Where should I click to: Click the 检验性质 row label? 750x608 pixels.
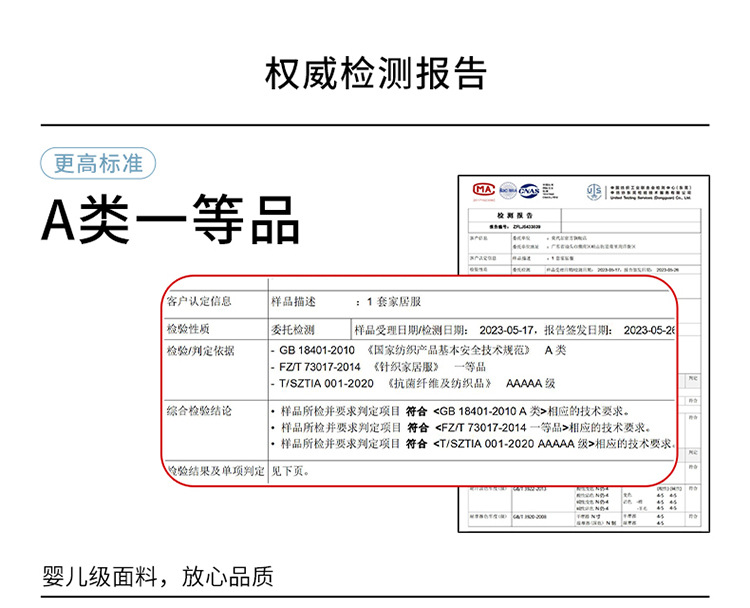pos(188,329)
